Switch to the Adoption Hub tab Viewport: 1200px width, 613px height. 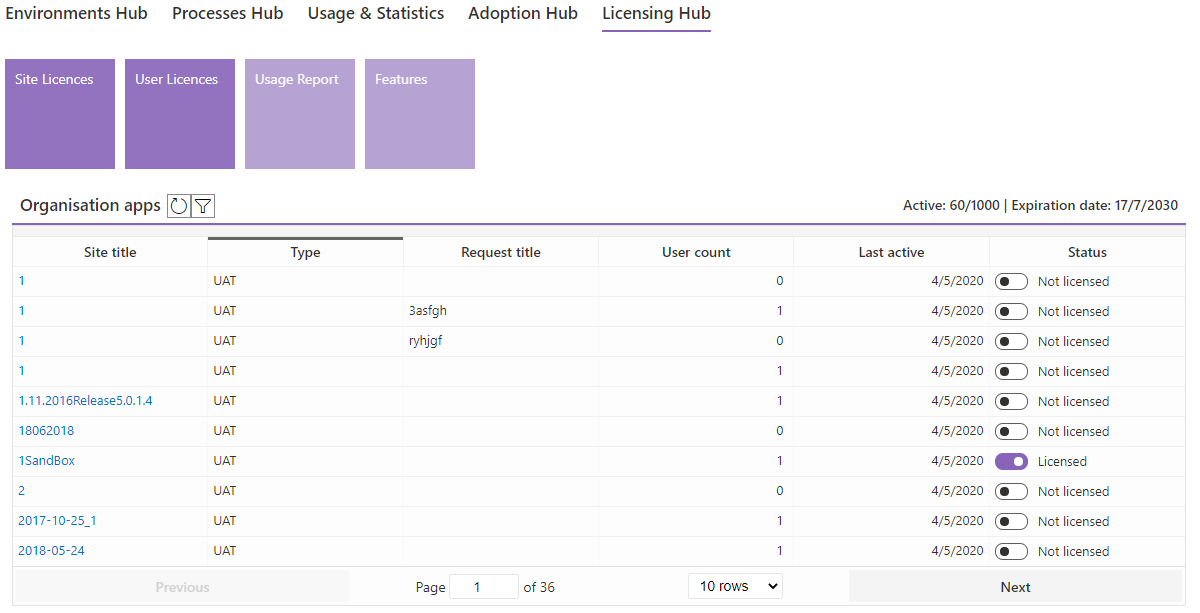[523, 13]
